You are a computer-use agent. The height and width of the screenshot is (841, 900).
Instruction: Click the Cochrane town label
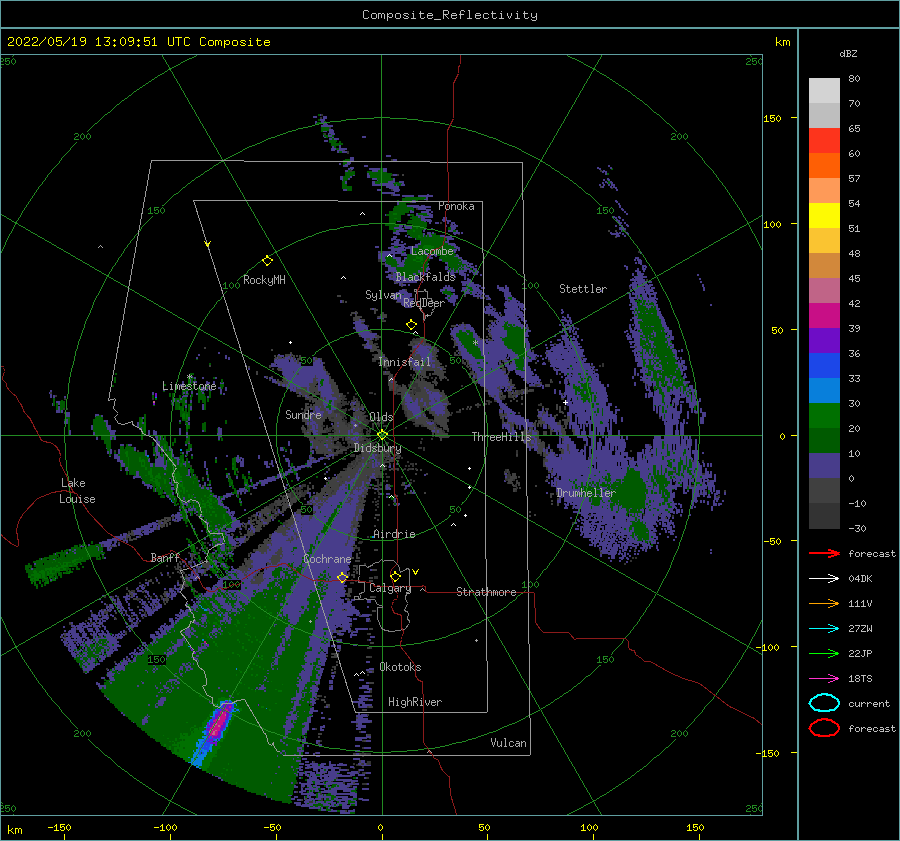(327, 559)
